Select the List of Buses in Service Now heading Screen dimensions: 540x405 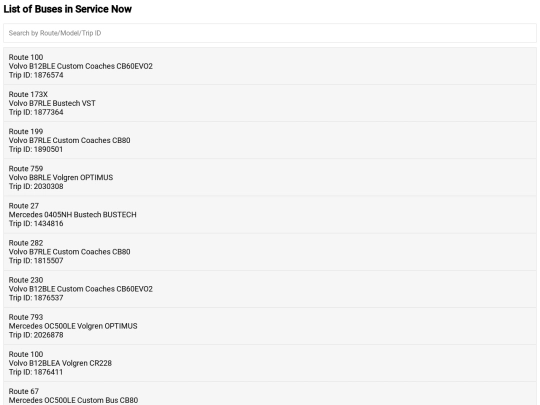coord(68,9)
